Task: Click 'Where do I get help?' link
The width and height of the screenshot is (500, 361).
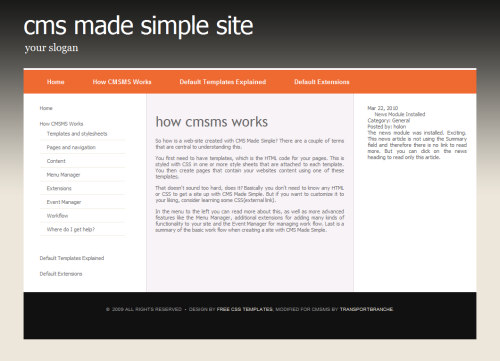Action: [x=71, y=229]
